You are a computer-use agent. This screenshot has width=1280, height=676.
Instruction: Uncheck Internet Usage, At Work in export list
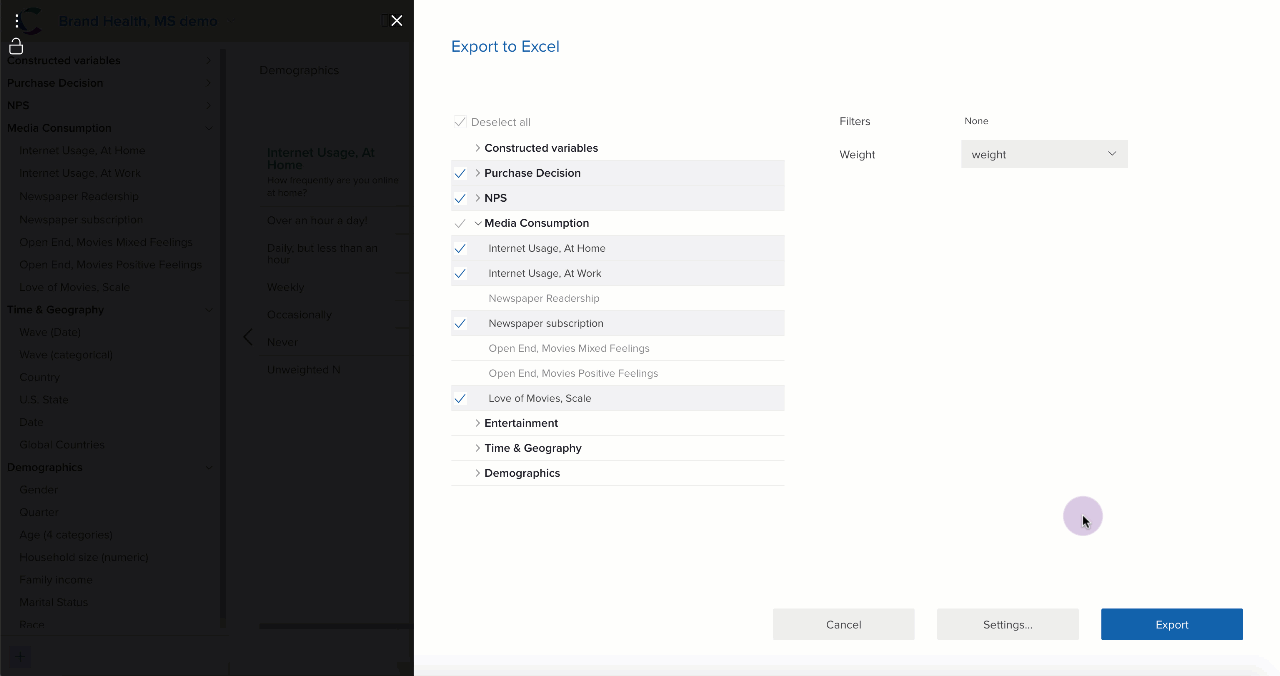(x=460, y=273)
